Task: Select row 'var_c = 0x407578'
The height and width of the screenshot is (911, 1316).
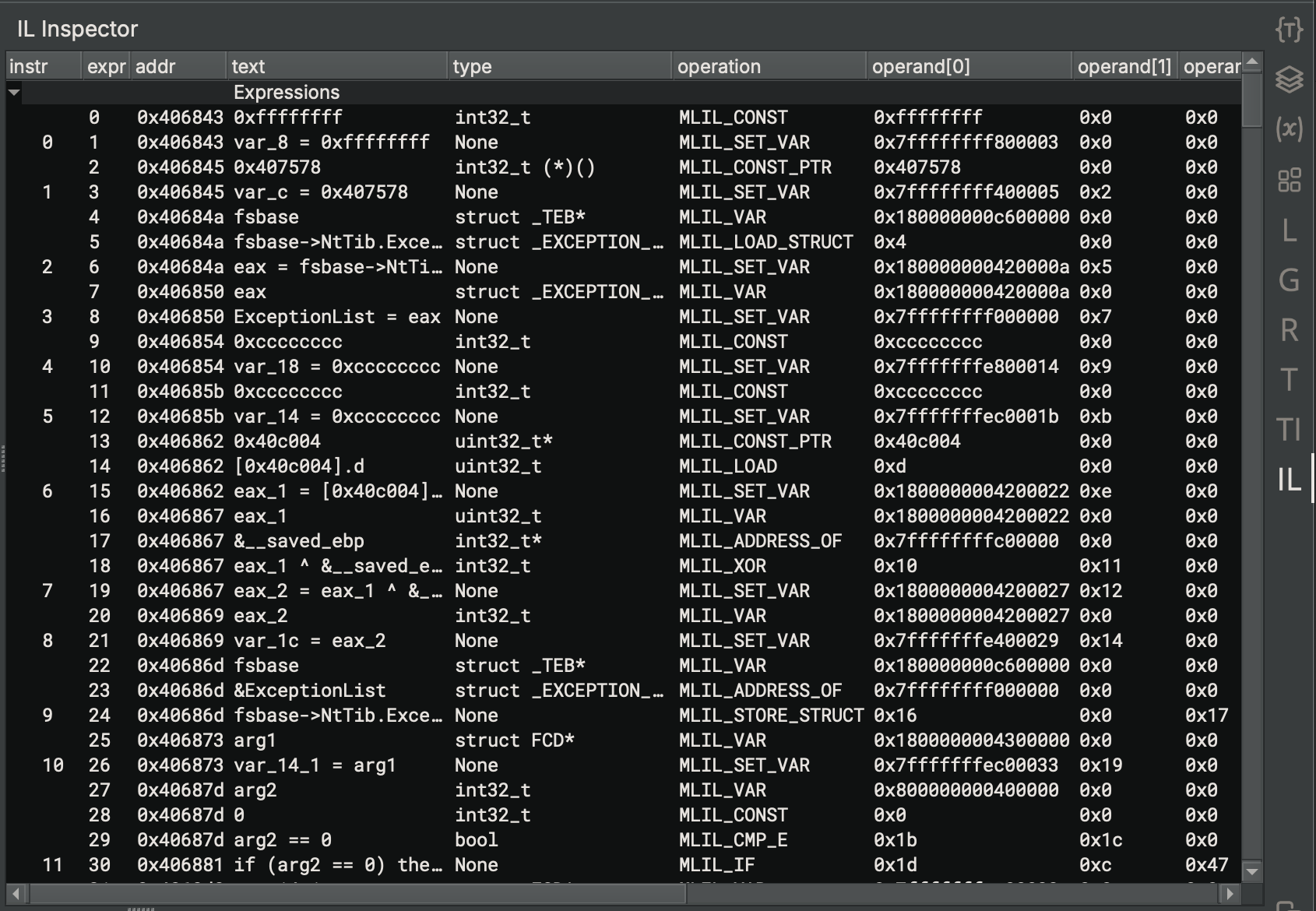Action: coord(623,192)
